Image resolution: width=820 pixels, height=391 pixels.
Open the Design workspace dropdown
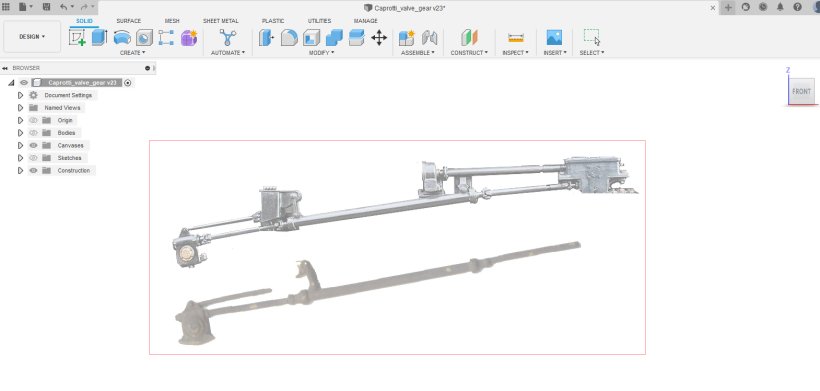click(32, 37)
